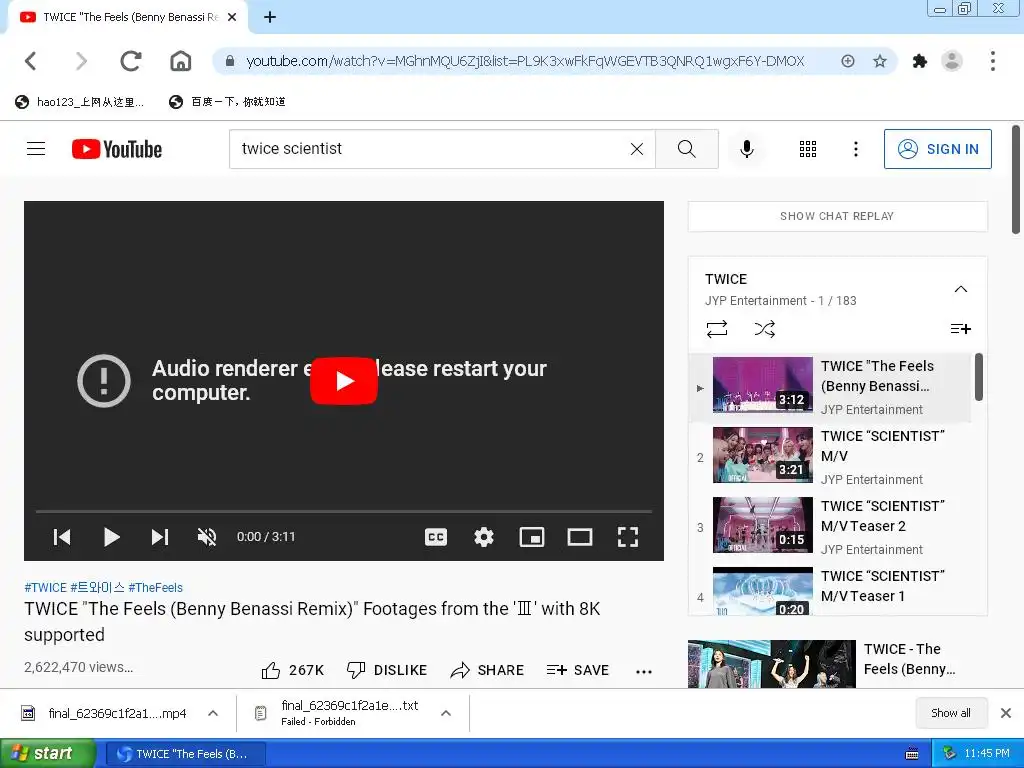Open the failed txt download options arrow
This screenshot has width=1024, height=768.
[x=446, y=713]
